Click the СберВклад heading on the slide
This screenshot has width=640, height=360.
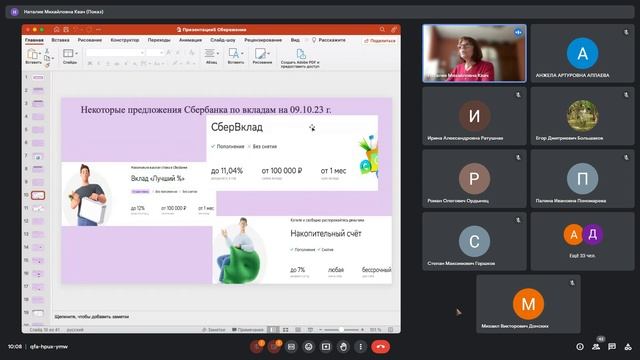(237, 127)
